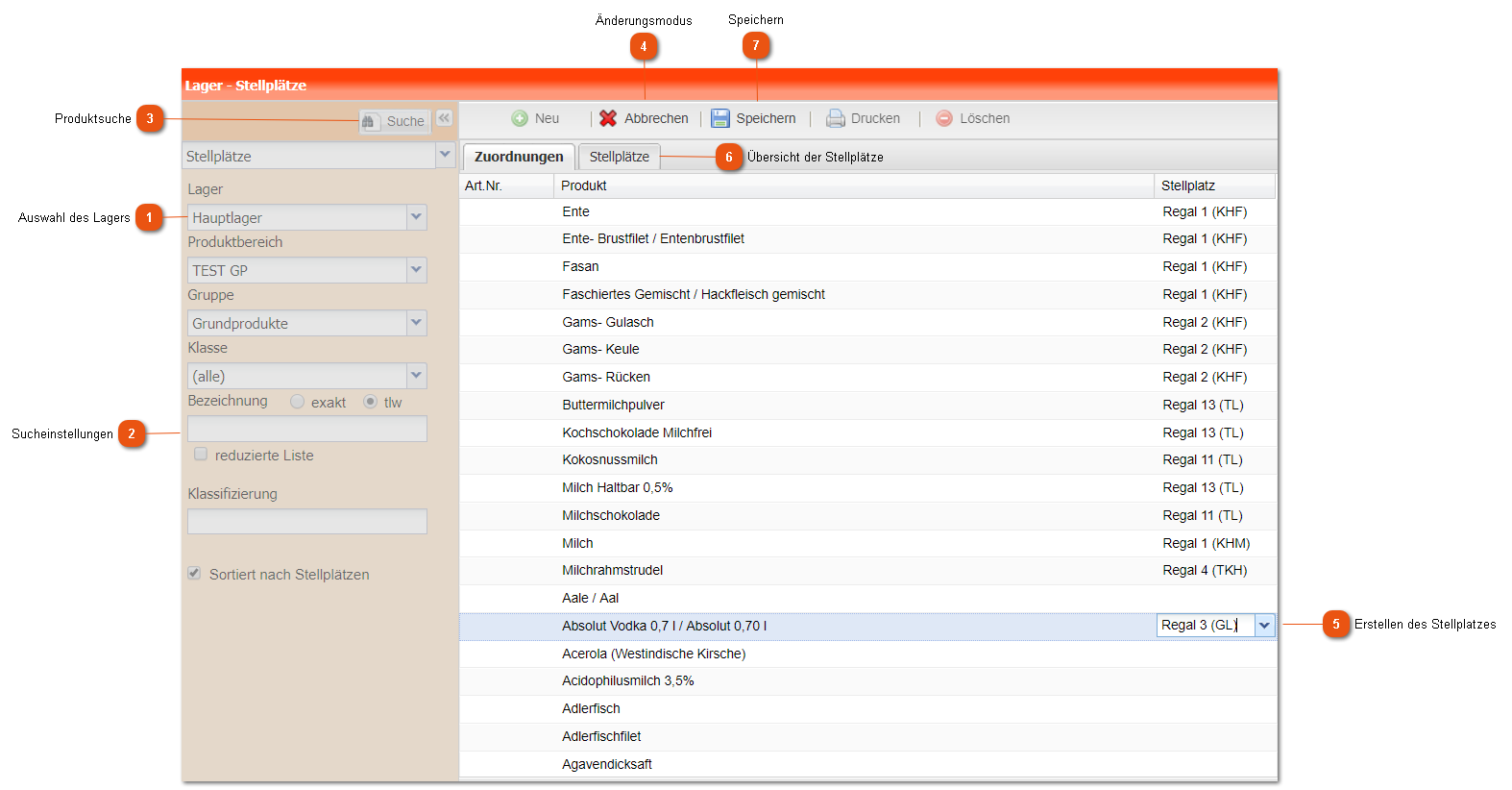Select the Agavendicksaft row
Image resolution: width=1512 pixels, height=790 pixels.
tap(868, 765)
